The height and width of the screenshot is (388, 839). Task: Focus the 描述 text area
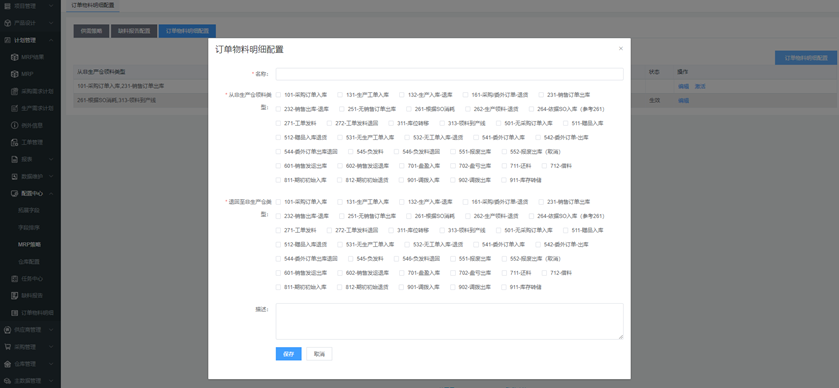(449, 321)
